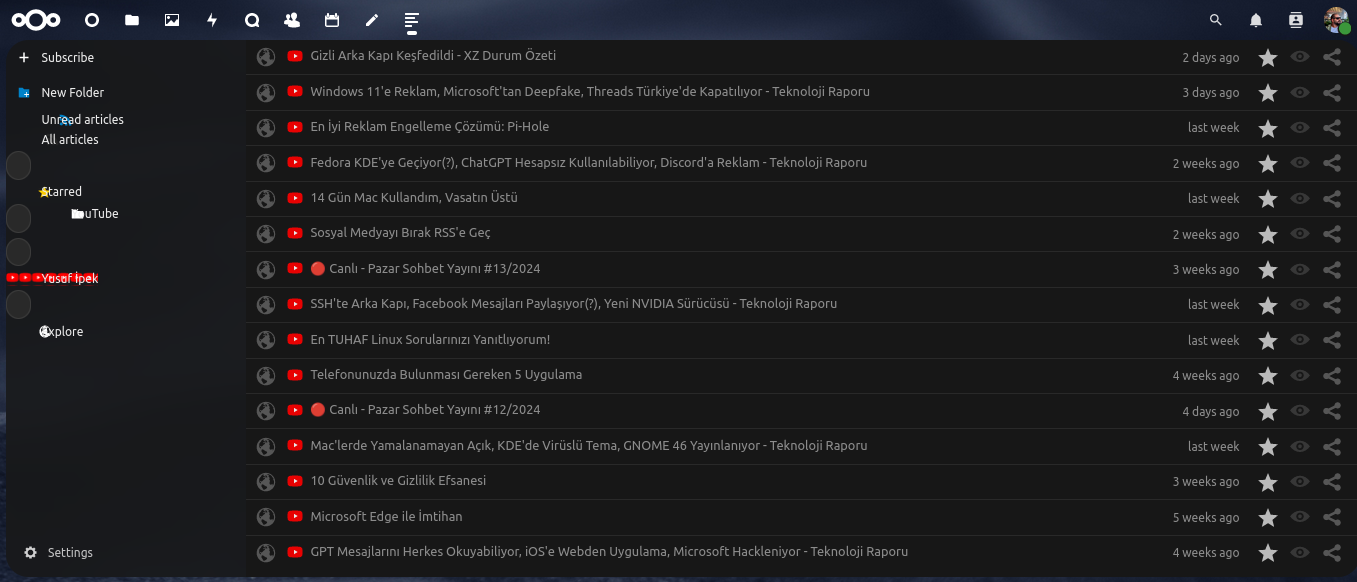The image size is (1357, 582).
Task: Share the 'Sosyal Medyayı Bırak RSS'e Geç' article
Action: (x=1331, y=234)
